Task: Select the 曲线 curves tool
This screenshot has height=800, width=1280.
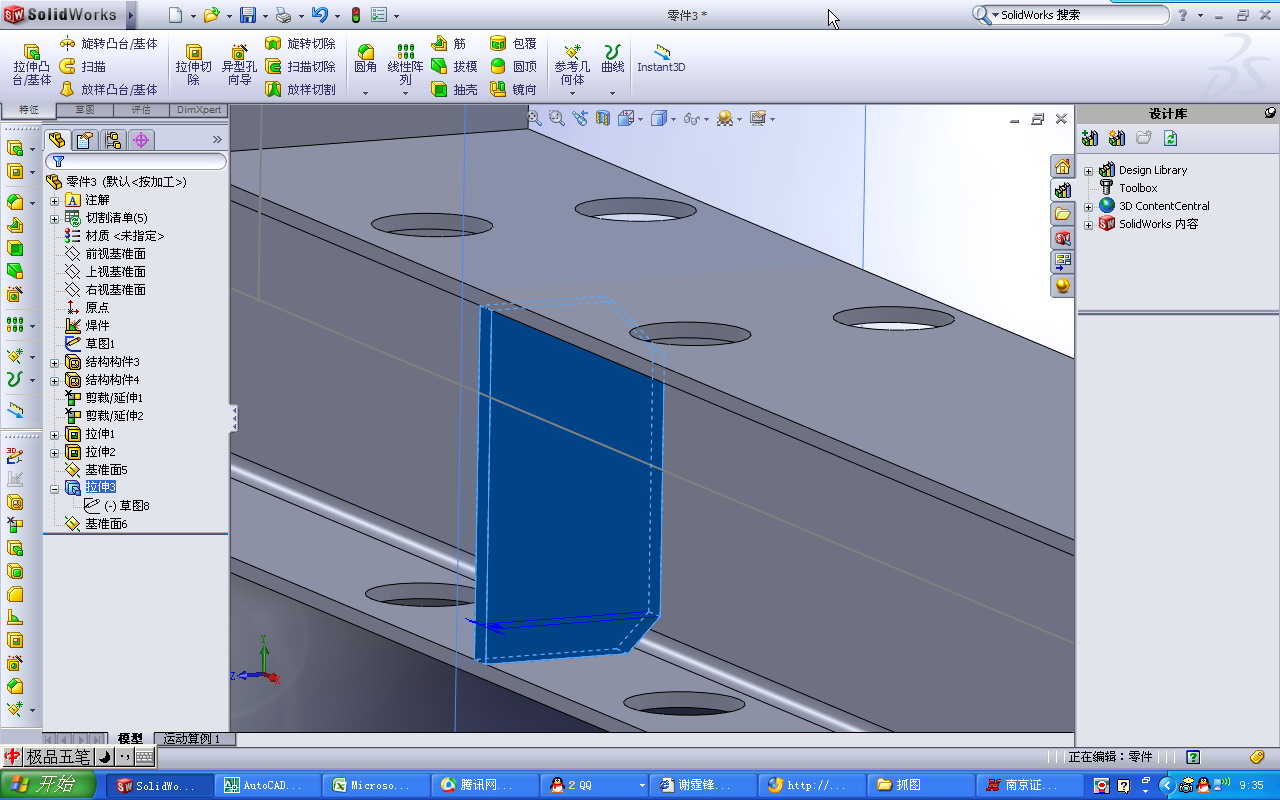Action: [613, 59]
